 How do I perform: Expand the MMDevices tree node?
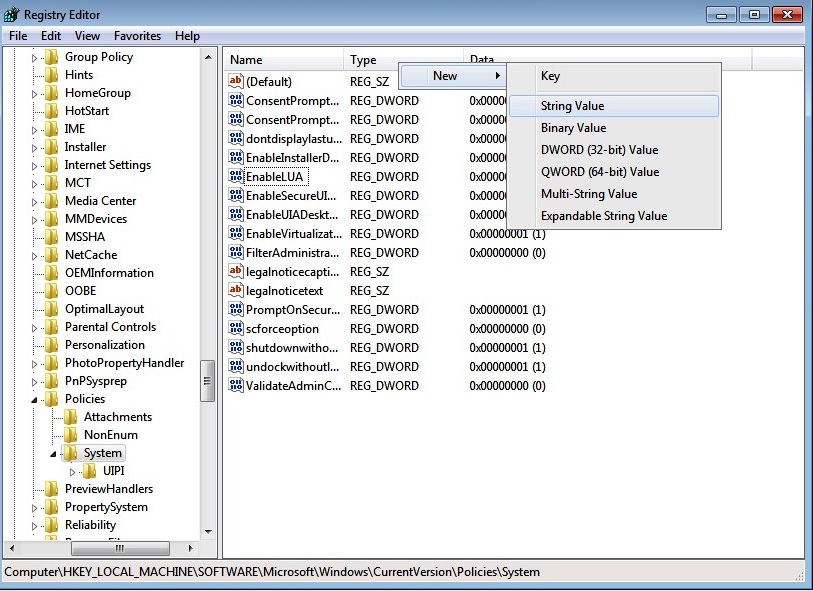click(34, 220)
